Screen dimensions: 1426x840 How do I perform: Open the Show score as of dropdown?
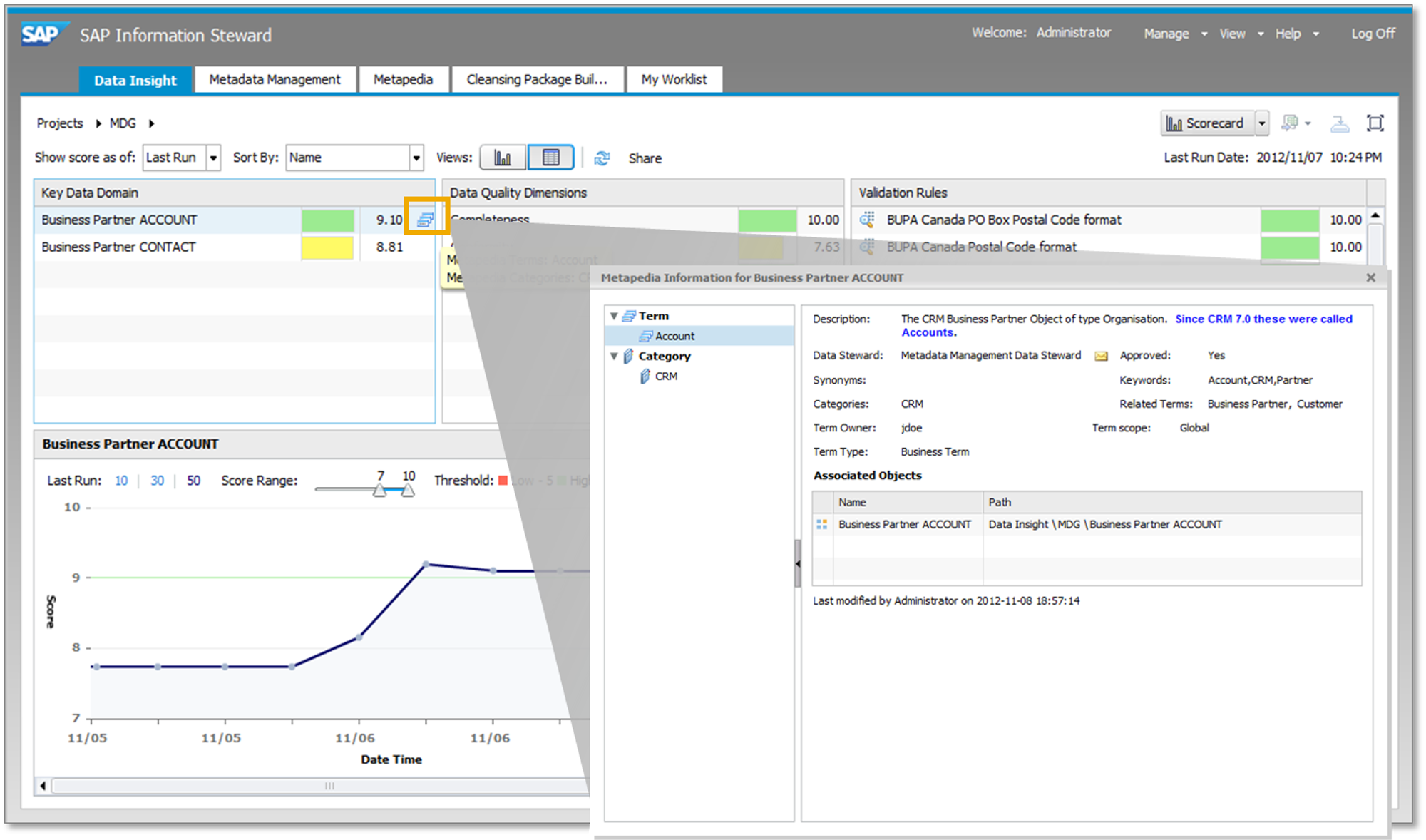(213, 157)
